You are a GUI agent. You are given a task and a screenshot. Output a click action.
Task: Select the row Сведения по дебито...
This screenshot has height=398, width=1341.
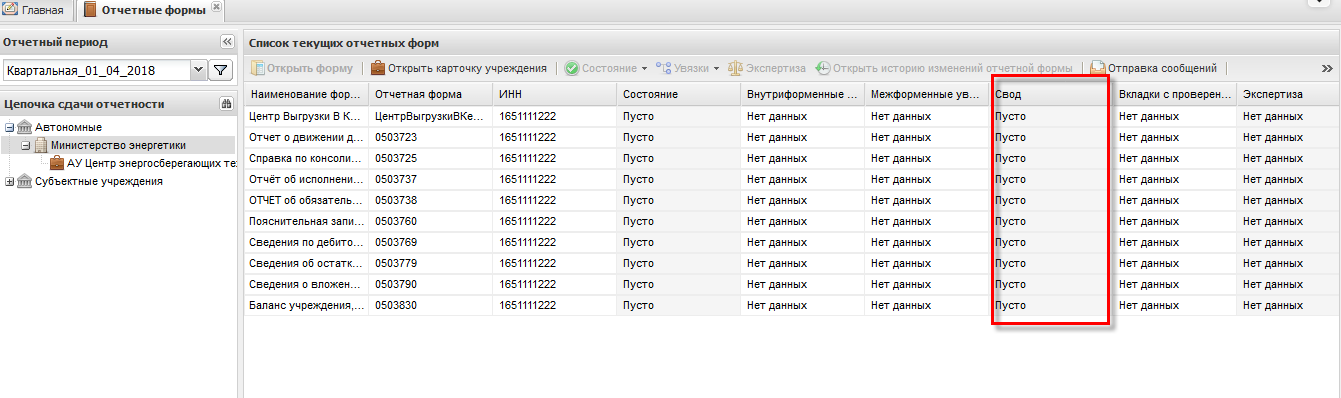click(x=792, y=242)
